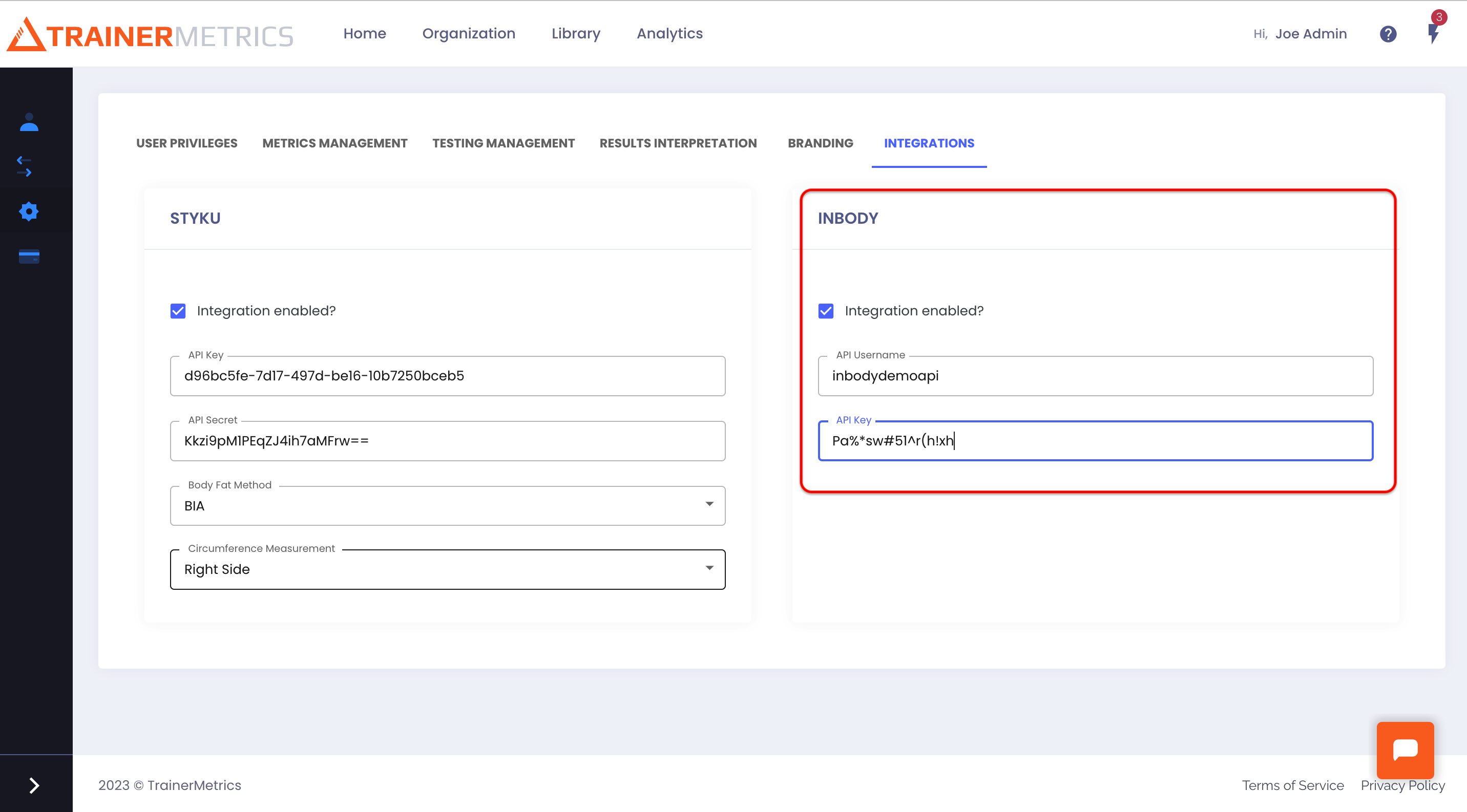The width and height of the screenshot is (1467, 812).
Task: Click the 2023 © TrainerMetrics footer text
Action: pos(170,785)
